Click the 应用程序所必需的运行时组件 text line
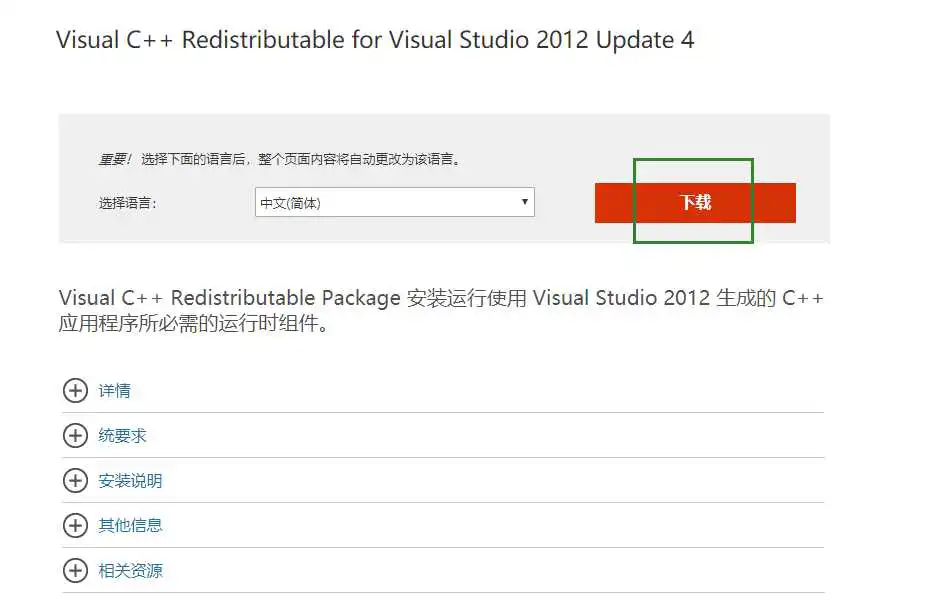The height and width of the screenshot is (616, 947). click(193, 324)
